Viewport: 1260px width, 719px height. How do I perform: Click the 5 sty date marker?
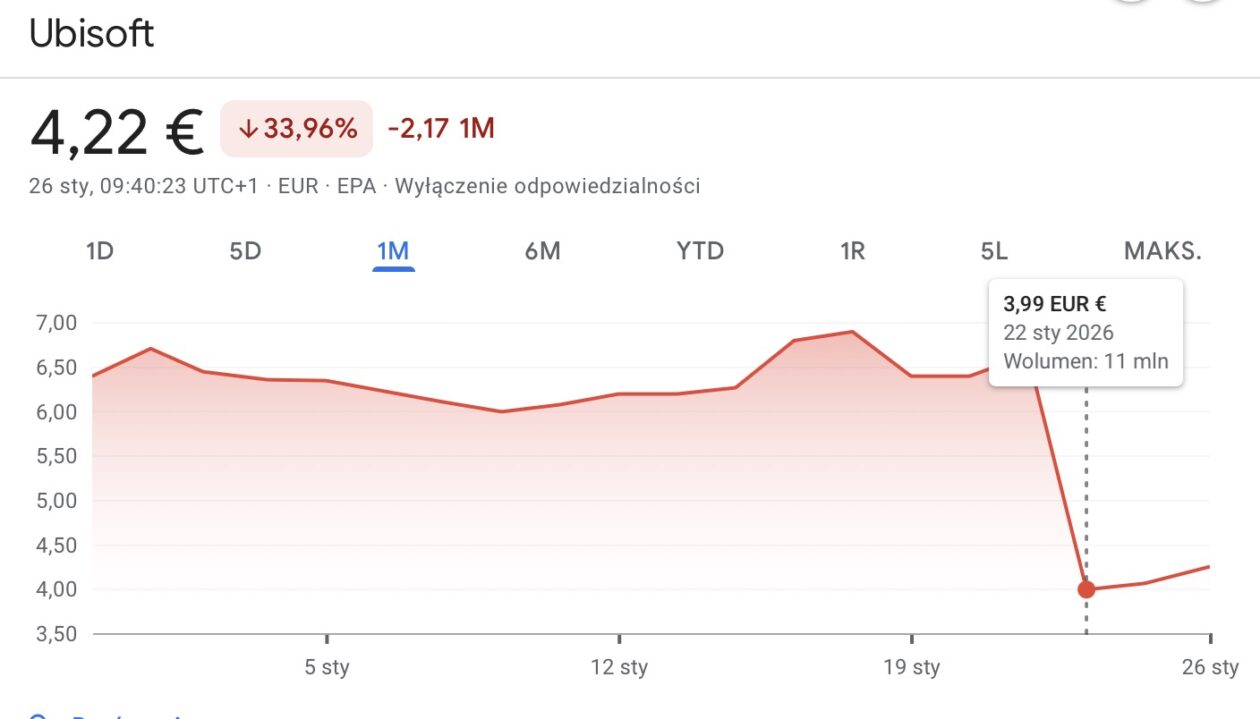tap(327, 667)
